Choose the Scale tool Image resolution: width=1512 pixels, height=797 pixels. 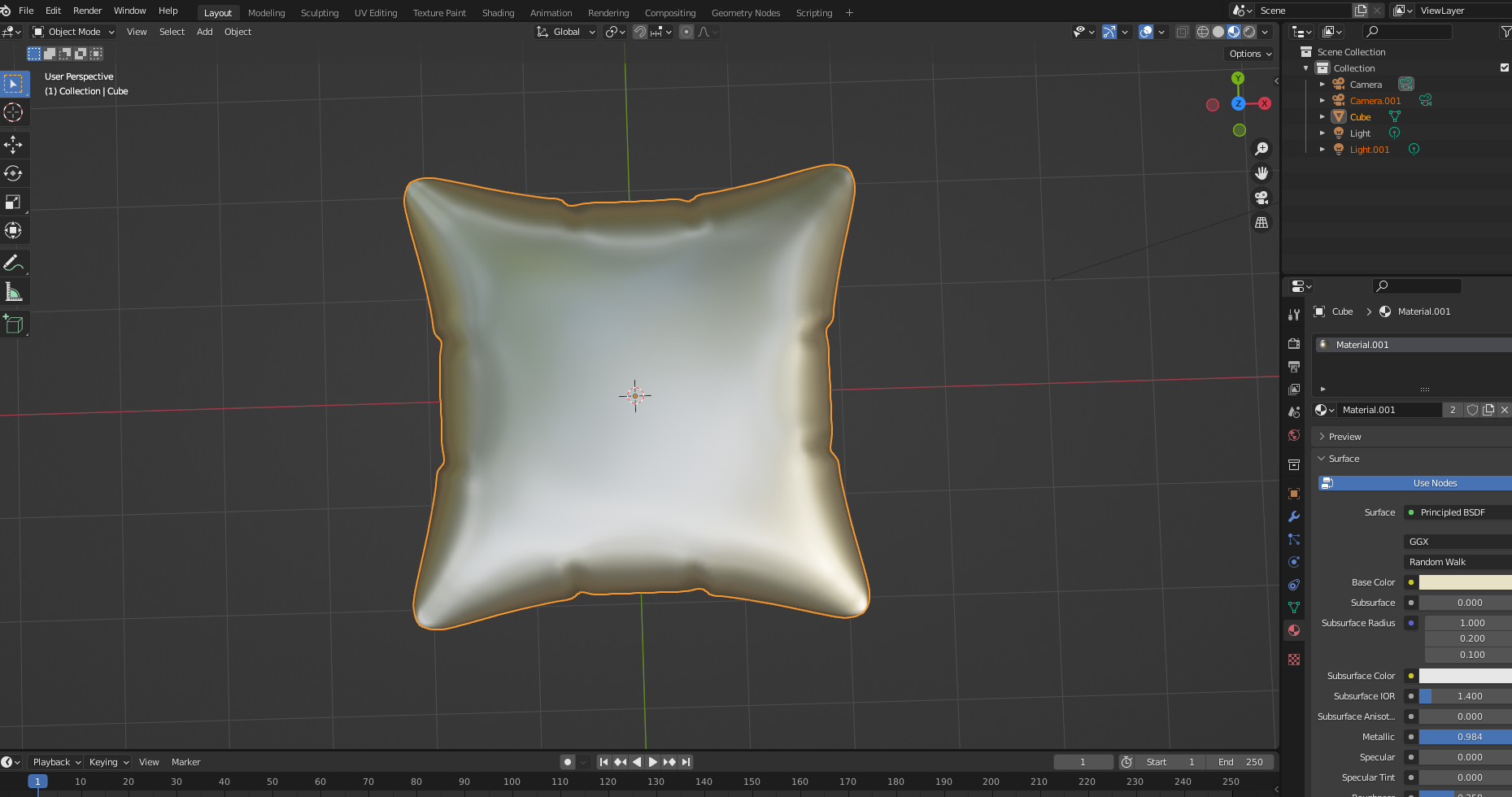pos(13,202)
